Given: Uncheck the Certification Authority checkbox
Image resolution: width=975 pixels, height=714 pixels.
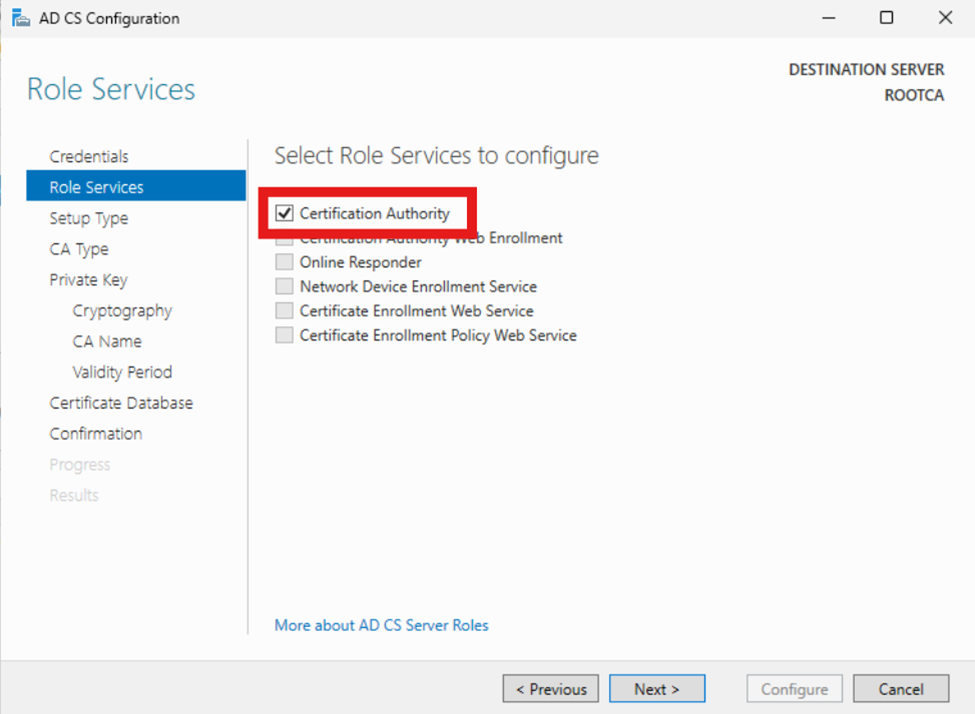Looking at the screenshot, I should point(285,213).
